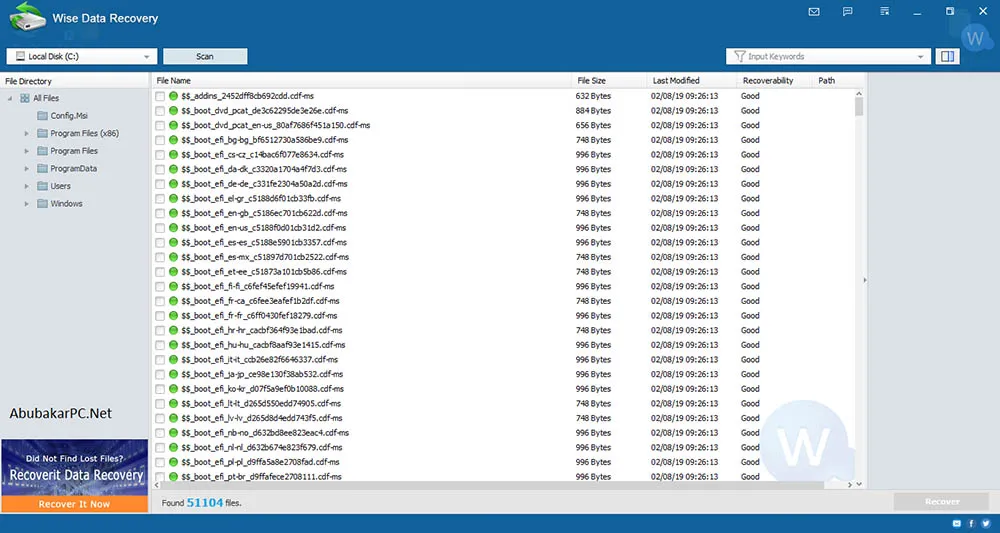Click the All Files grid icon
This screenshot has height=533, width=1000.
point(25,98)
